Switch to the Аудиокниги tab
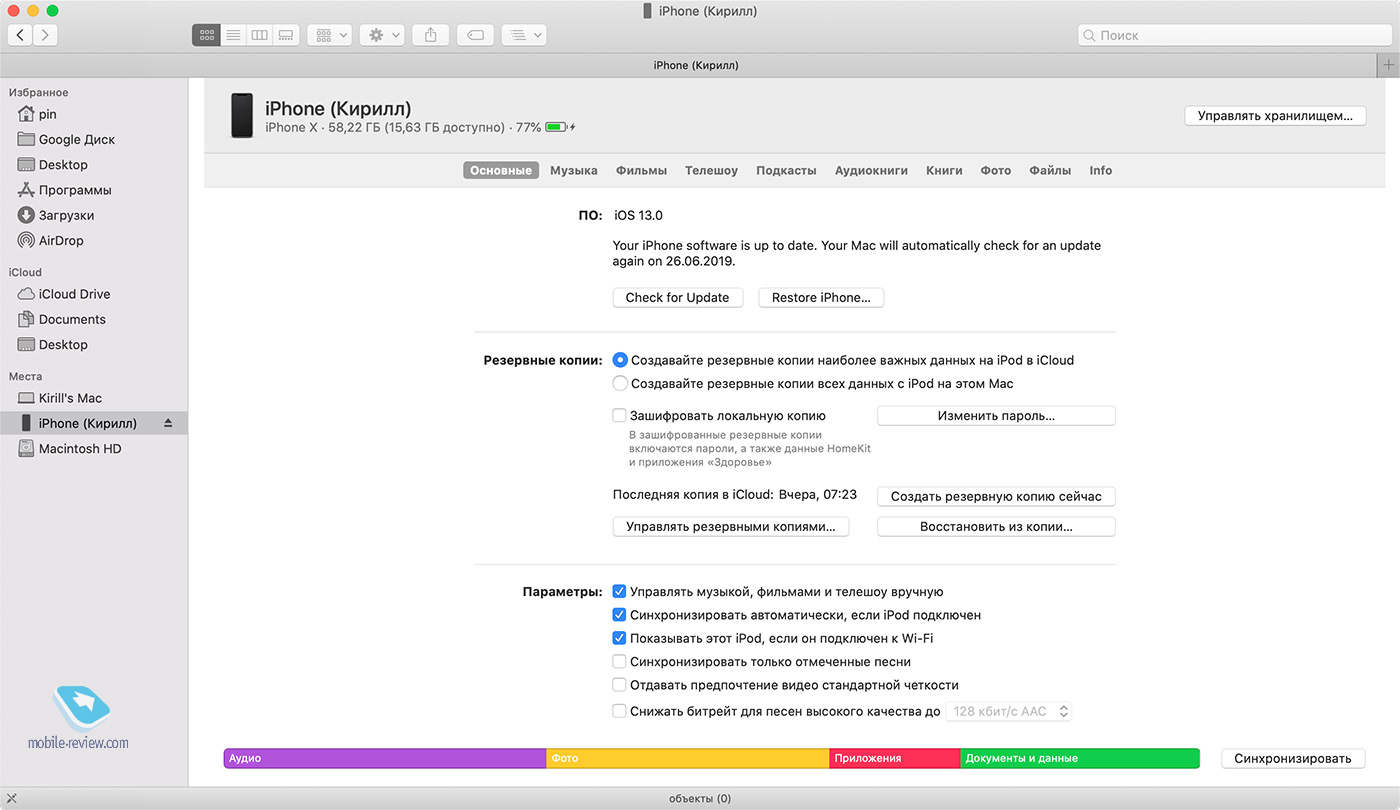The height and width of the screenshot is (810, 1400). click(871, 171)
